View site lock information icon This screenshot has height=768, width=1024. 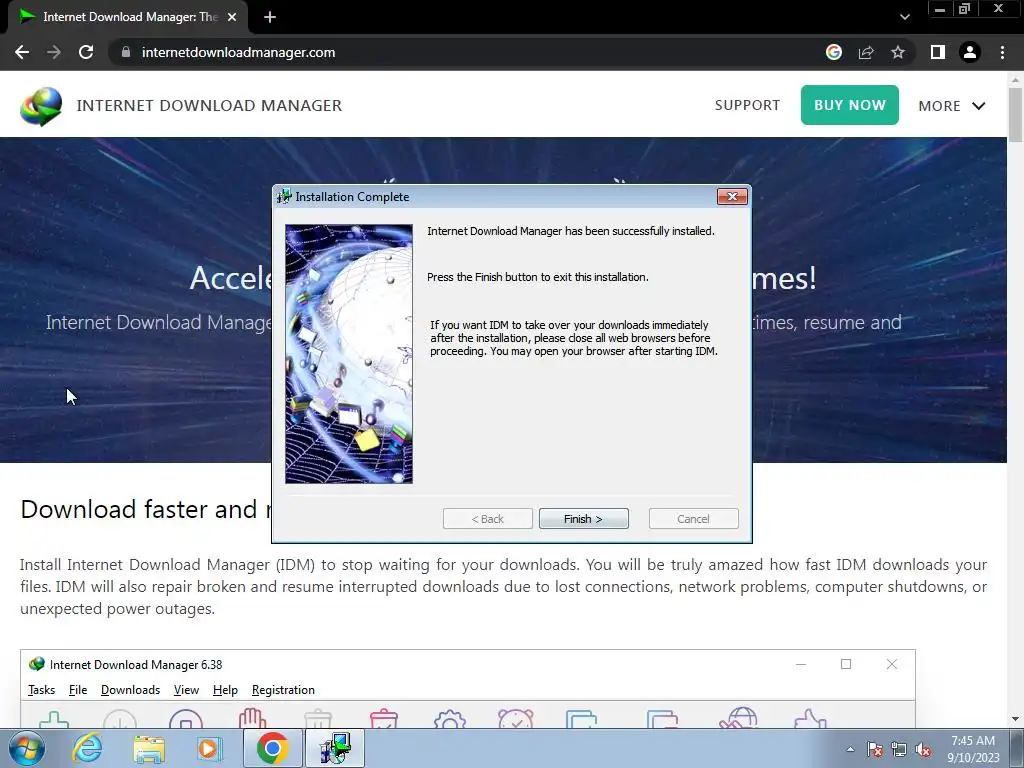[x=126, y=52]
